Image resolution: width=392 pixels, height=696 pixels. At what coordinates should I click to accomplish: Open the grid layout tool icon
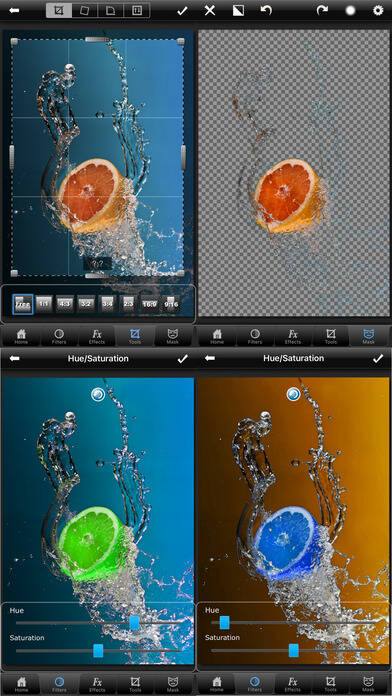137,11
